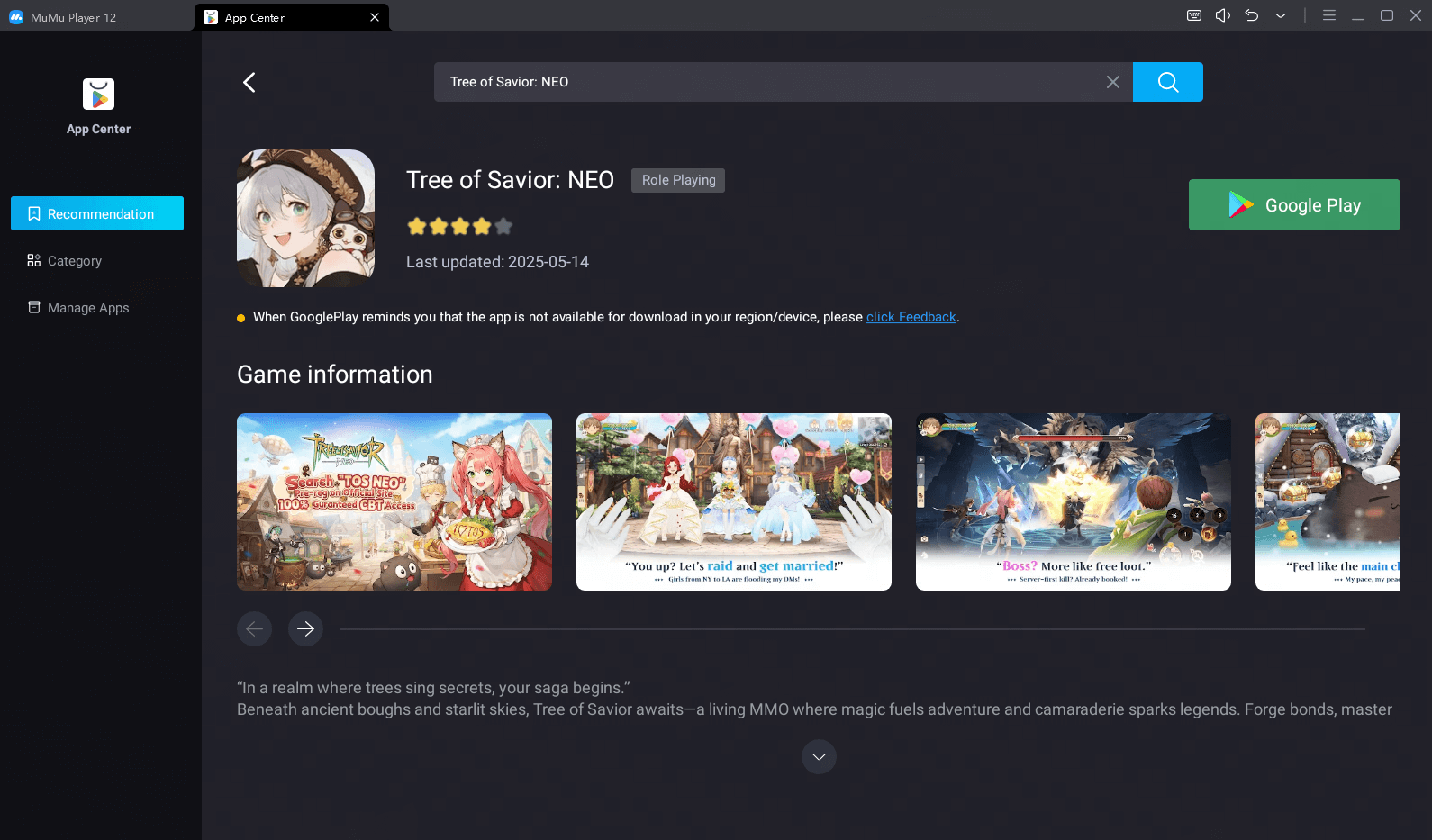Open the Boss free loot screenshot
Viewport: 1432px width, 840px height.
click(x=1074, y=501)
